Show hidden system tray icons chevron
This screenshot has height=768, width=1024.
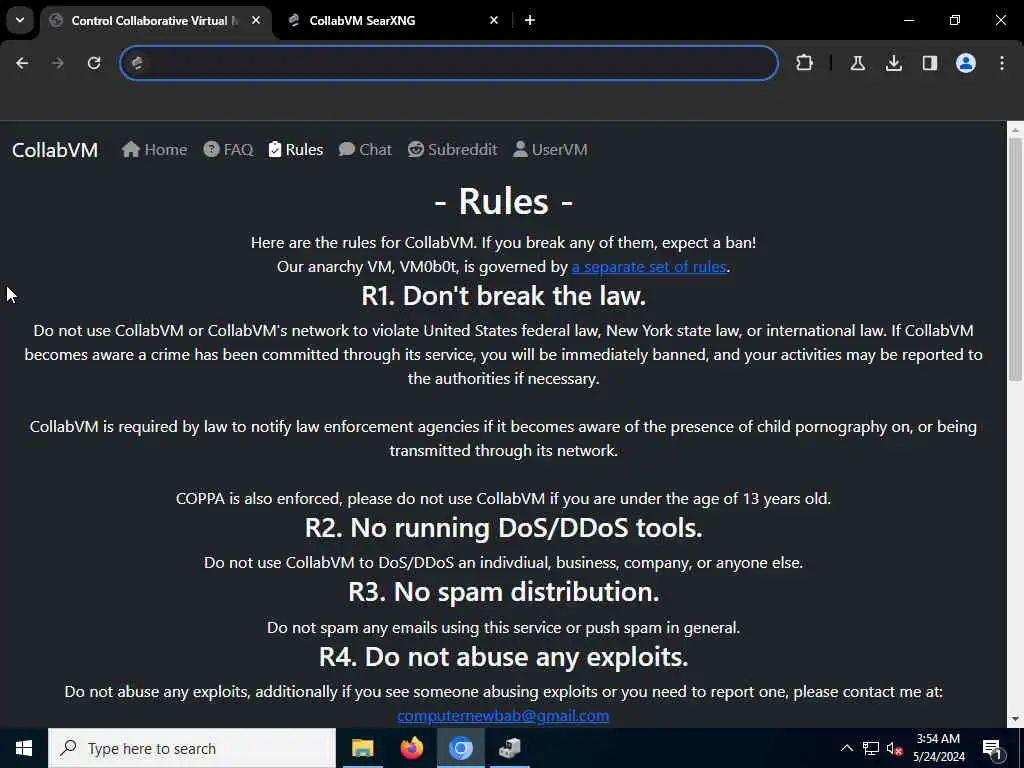pyautogui.click(x=846, y=748)
